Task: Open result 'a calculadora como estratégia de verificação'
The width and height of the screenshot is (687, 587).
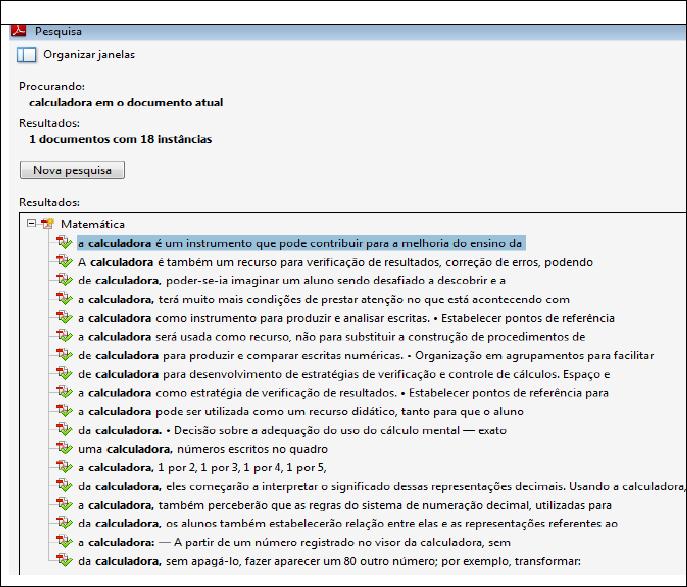Action: 344,393
